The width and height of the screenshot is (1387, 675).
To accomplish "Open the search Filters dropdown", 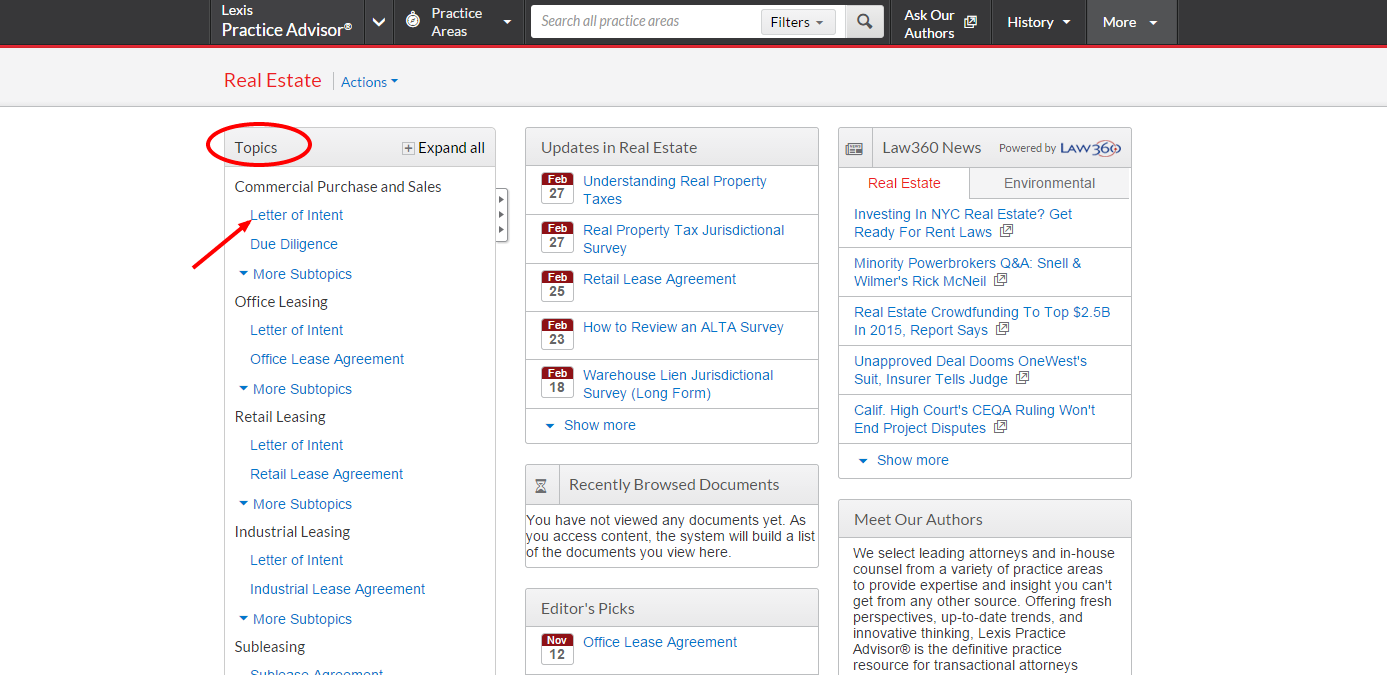I will click(798, 22).
